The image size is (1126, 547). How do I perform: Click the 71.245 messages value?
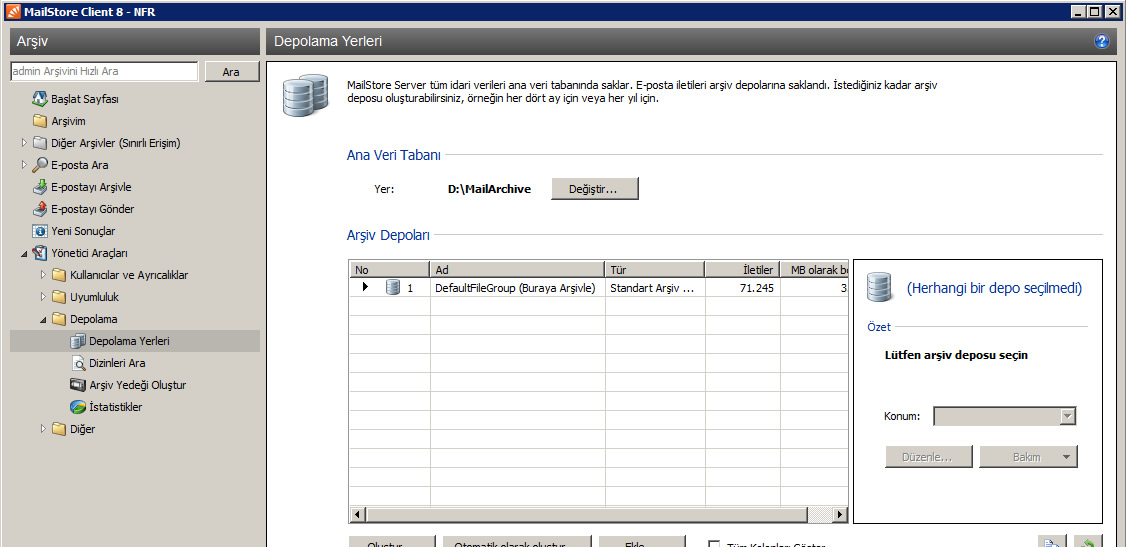tap(756, 288)
